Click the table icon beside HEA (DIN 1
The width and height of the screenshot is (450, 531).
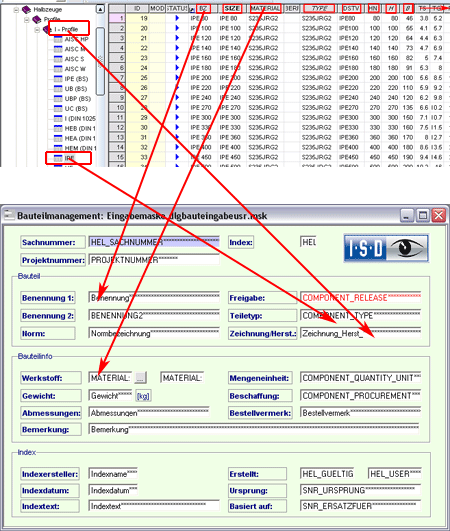point(58,138)
